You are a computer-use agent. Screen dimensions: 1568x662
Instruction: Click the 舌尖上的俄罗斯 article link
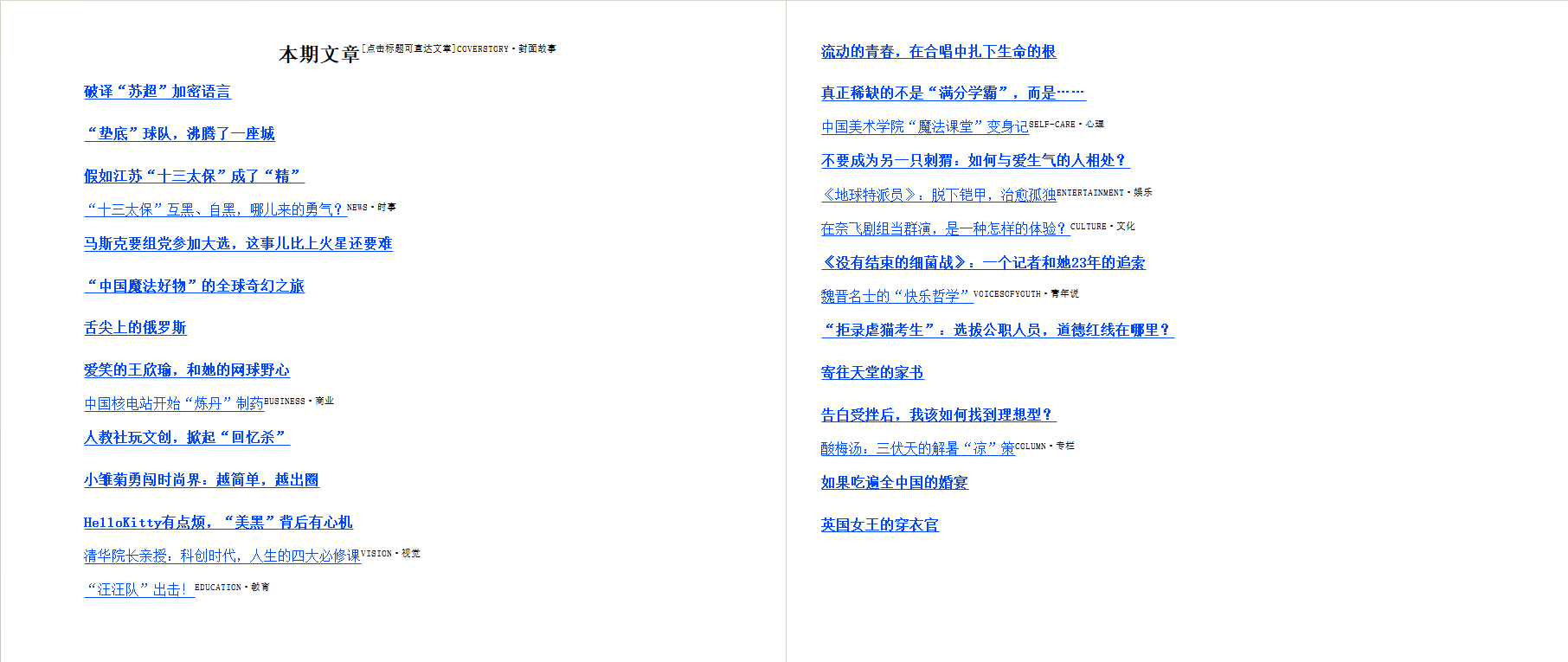[135, 328]
